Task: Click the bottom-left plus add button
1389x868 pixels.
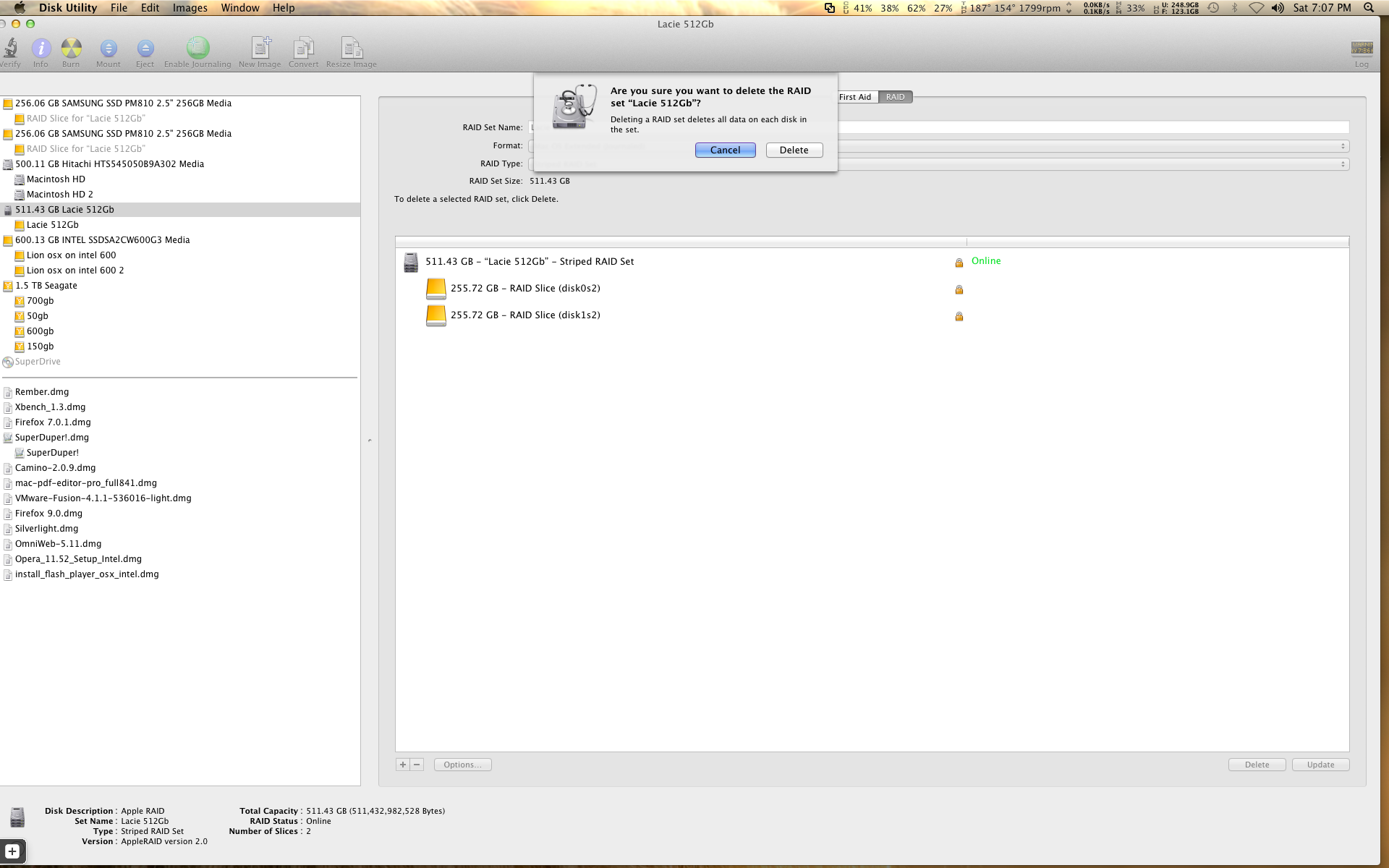Action: (12, 851)
